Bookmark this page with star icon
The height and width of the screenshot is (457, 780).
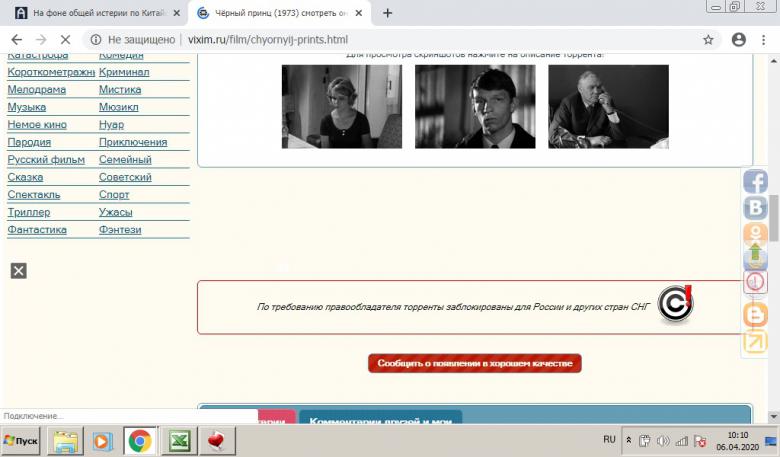coord(708,40)
